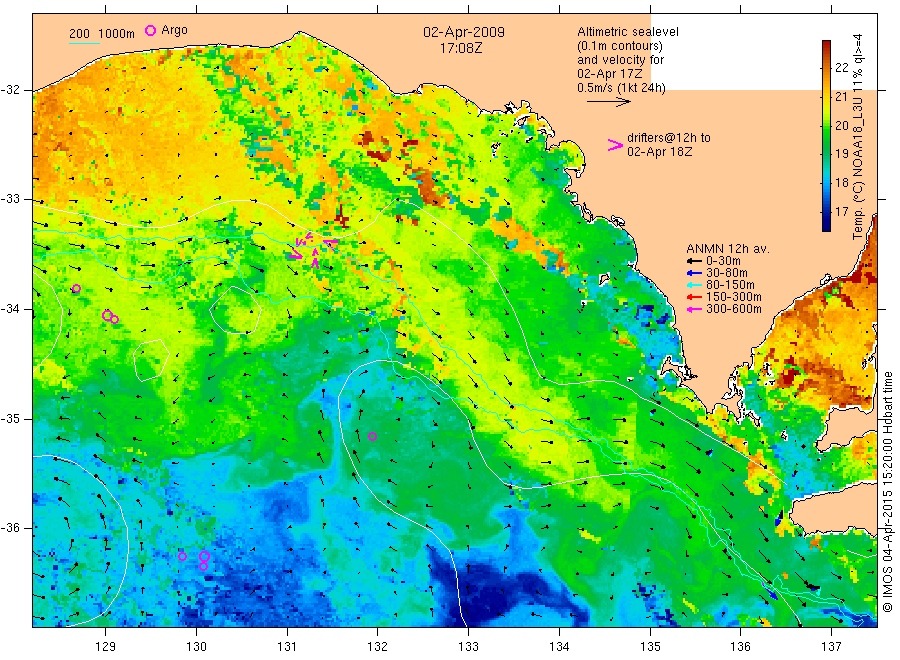Click the longitude axis label '132'

point(378,647)
